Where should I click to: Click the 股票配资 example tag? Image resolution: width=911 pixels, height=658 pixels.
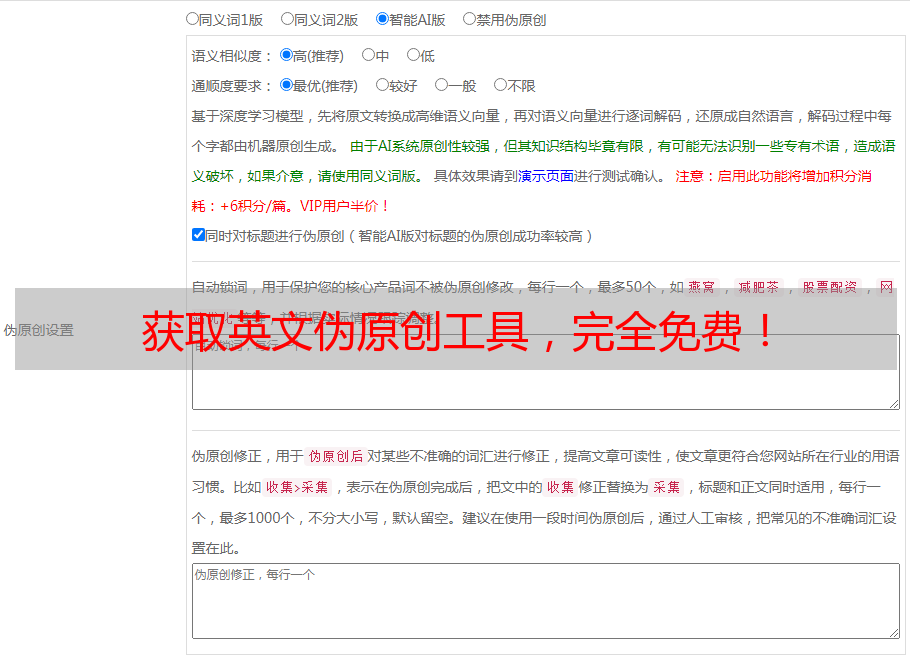(x=830, y=287)
